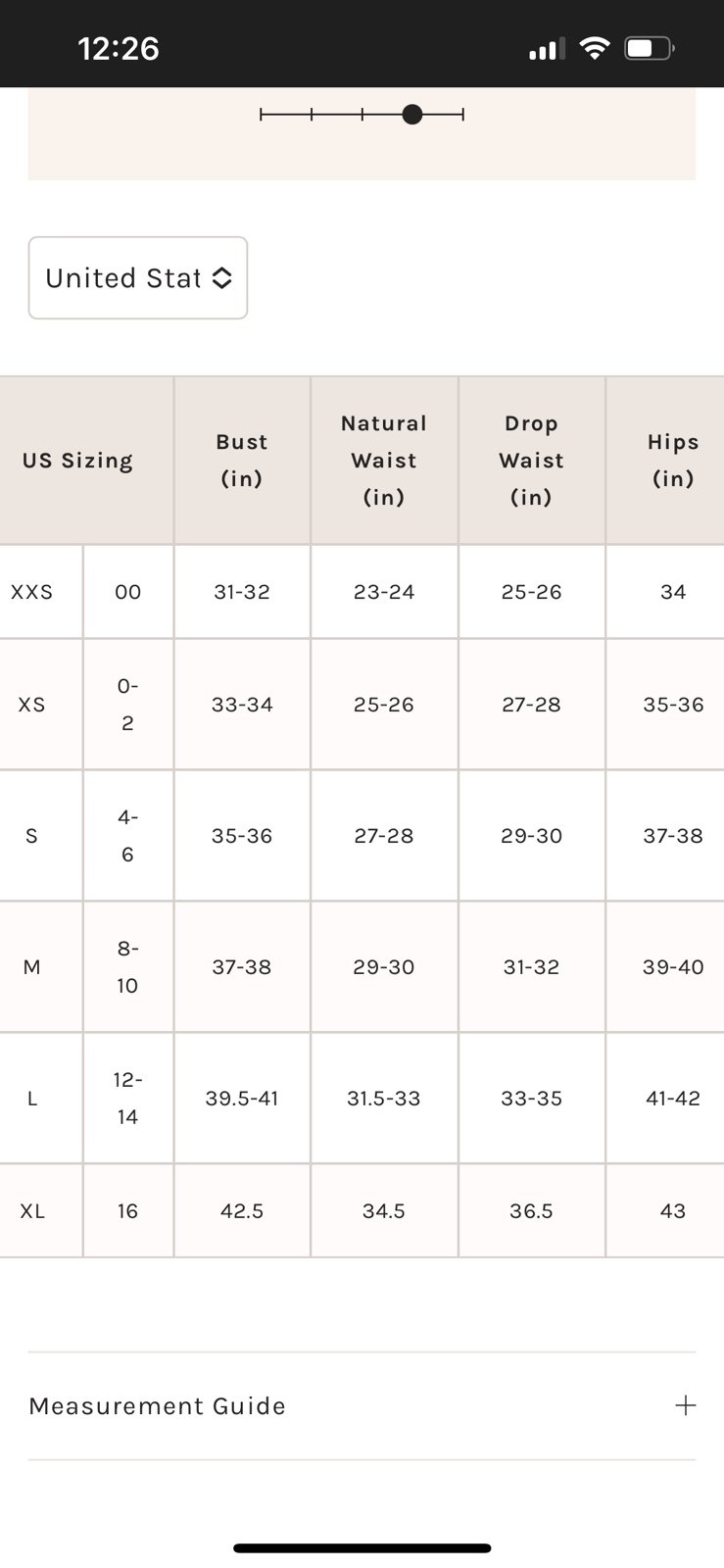
Task: Click the up-down chevron on country selector
Action: tap(222, 278)
